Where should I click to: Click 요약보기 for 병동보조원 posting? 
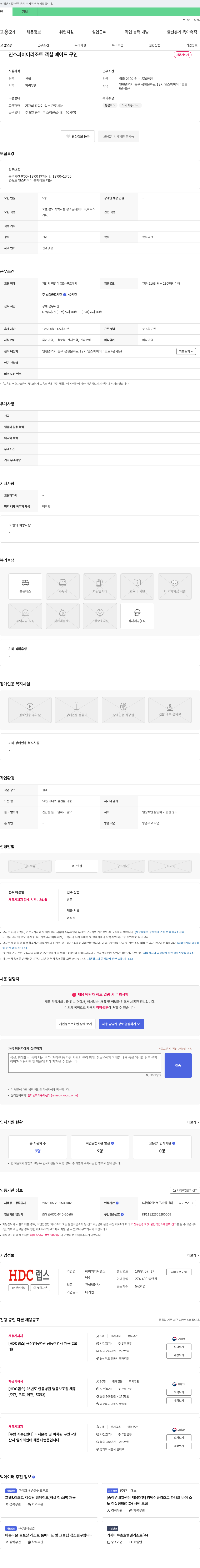click(179, 1392)
